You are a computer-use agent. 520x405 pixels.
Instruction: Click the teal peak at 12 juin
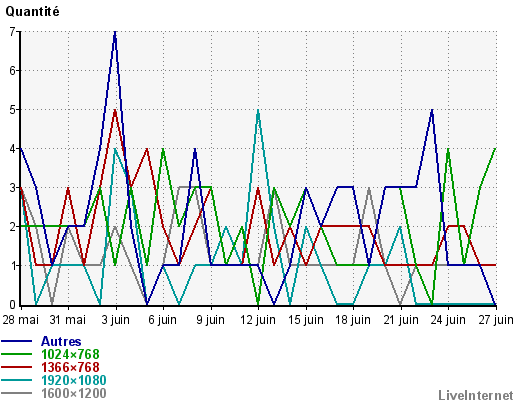tap(258, 111)
